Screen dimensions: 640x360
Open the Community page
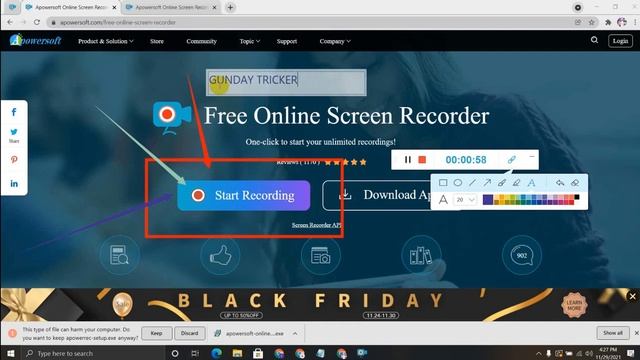pyautogui.click(x=201, y=41)
